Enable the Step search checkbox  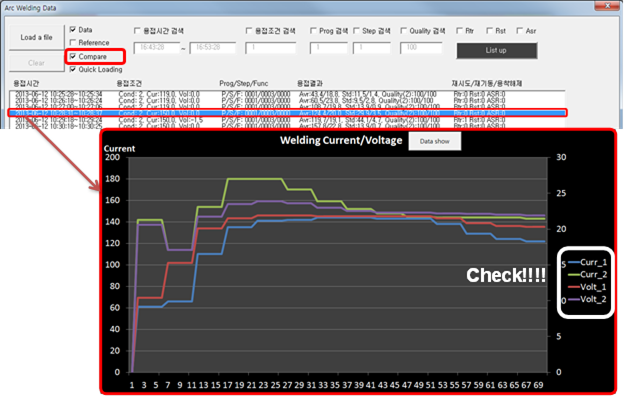pos(356,31)
